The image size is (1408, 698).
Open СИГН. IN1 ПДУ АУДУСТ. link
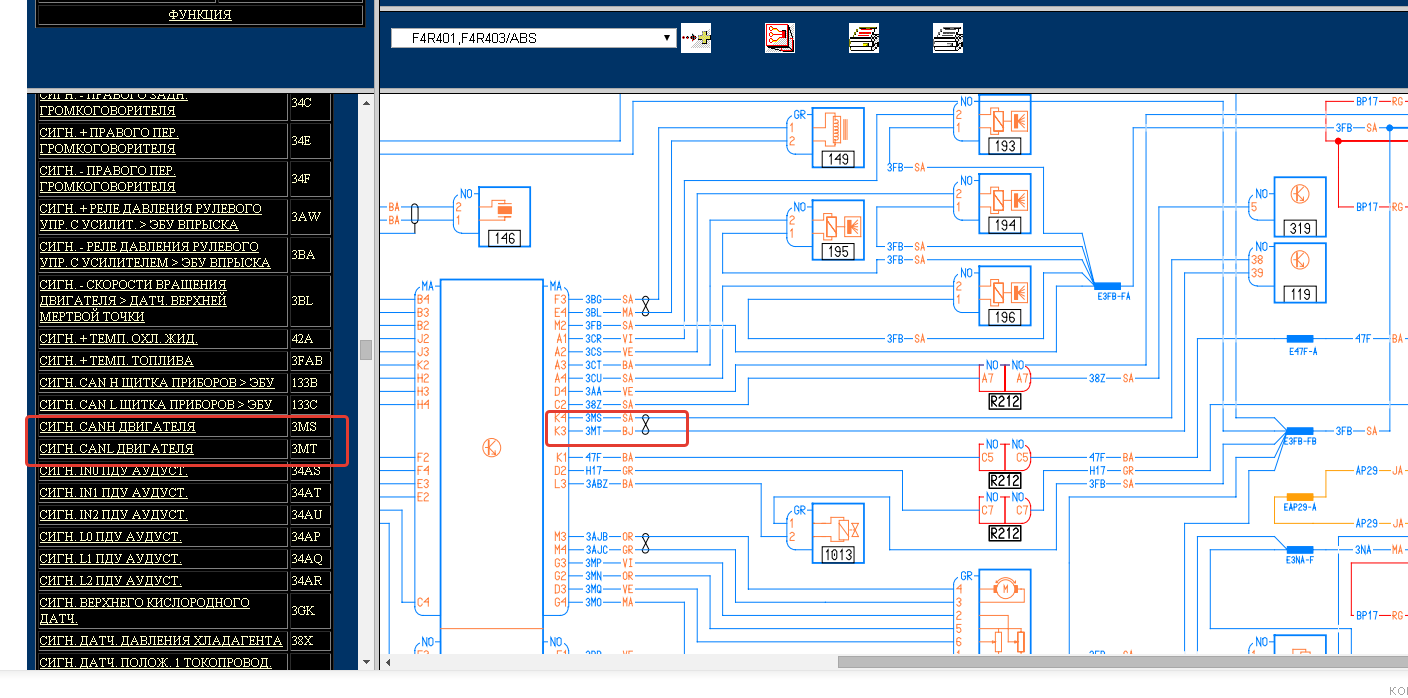113,493
